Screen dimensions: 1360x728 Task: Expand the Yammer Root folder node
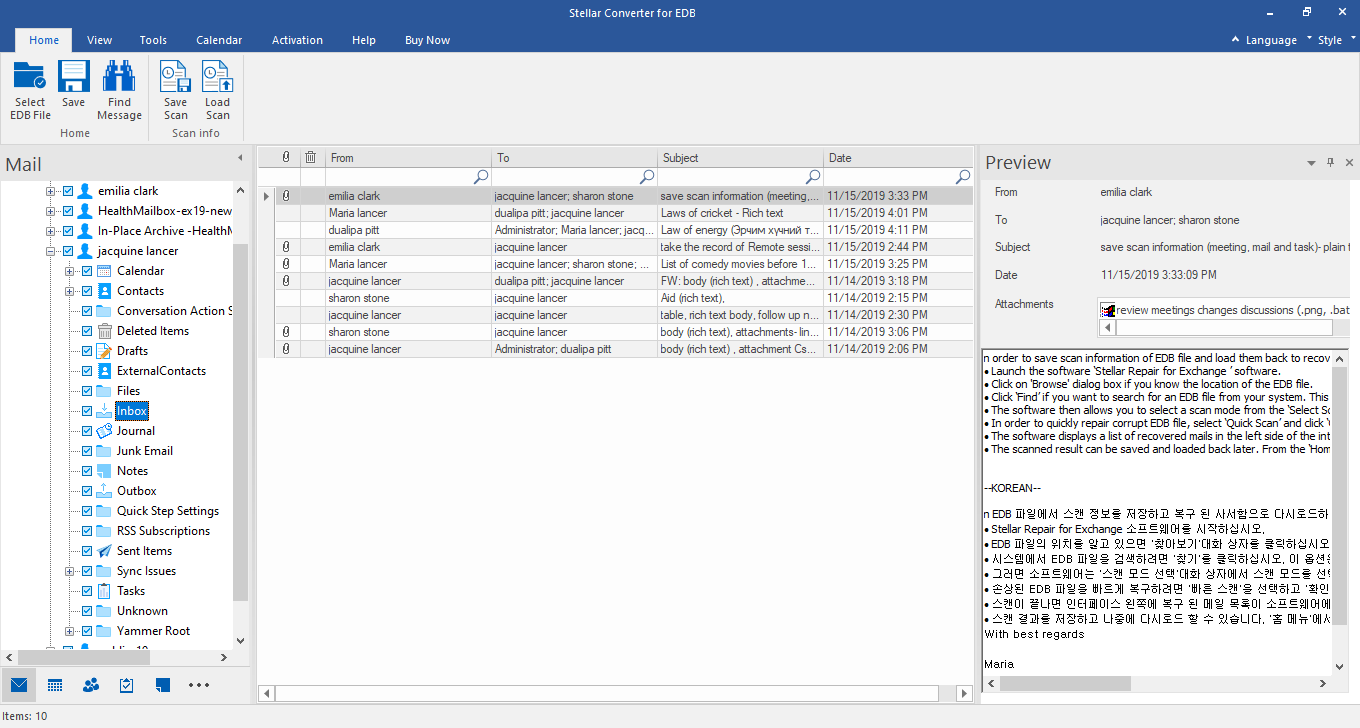point(69,631)
